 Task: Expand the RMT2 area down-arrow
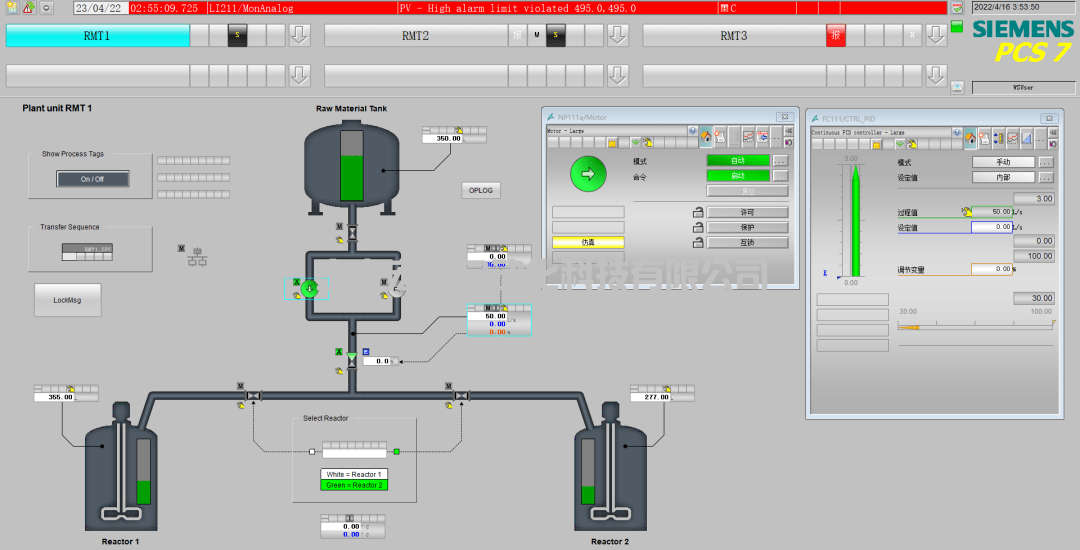618,36
